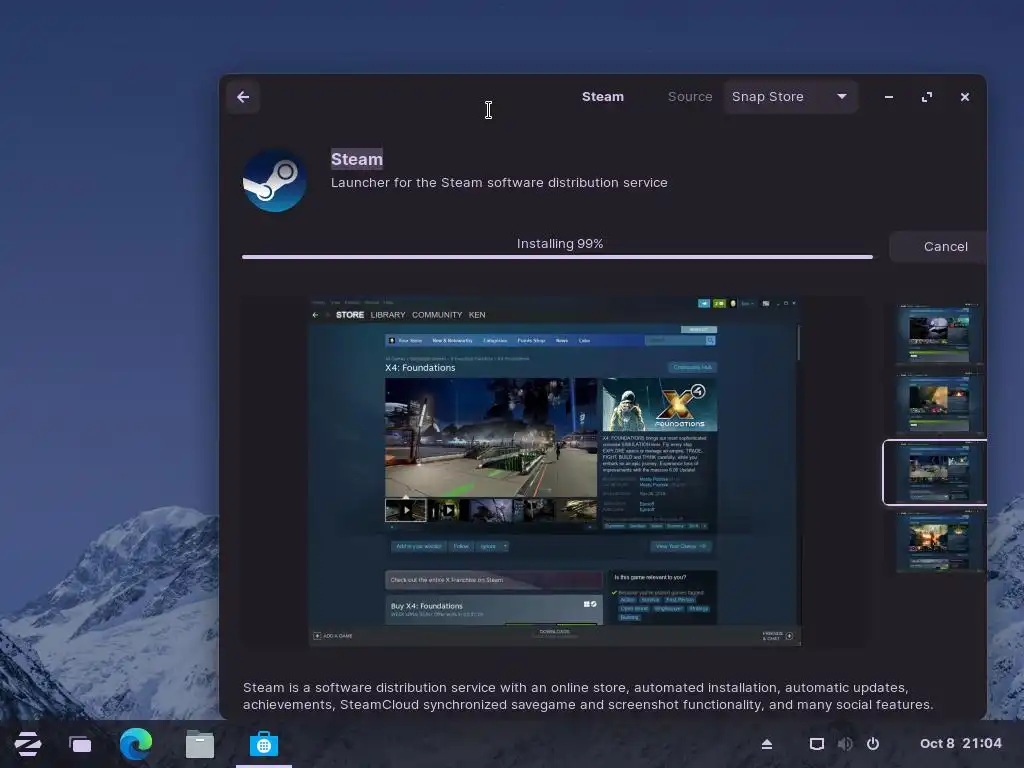This screenshot has height=768, width=1024.
Task: Open the large X4: Foundations screenshot preview
Action: coord(554,472)
